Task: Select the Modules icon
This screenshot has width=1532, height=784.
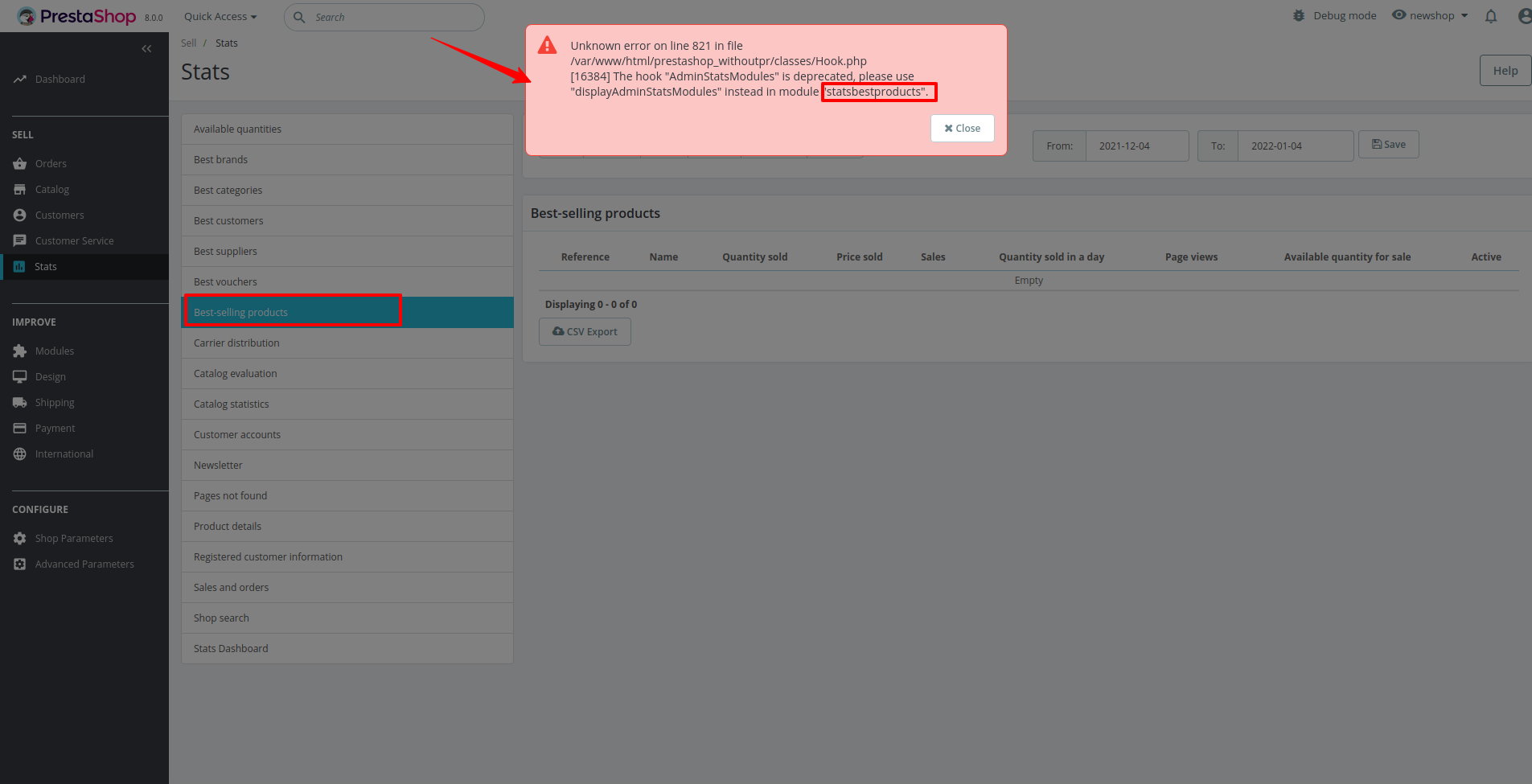Action: click(x=19, y=351)
